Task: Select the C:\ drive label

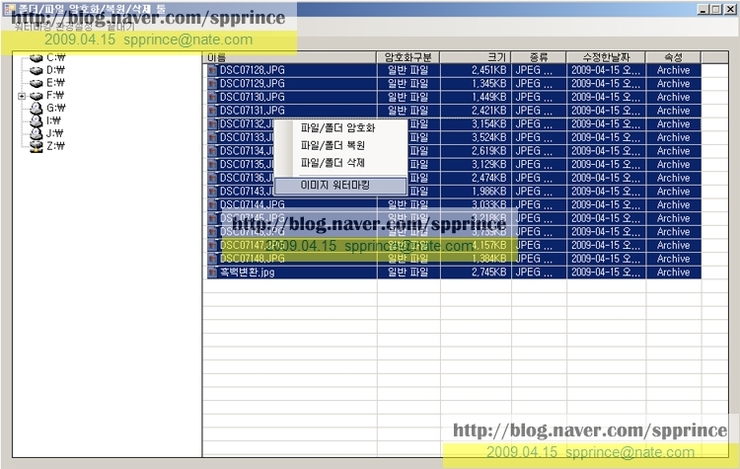Action: point(56,58)
